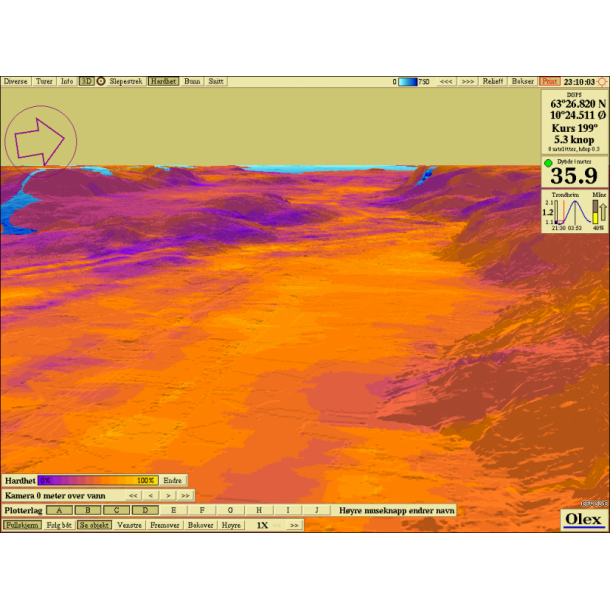The width and height of the screenshot is (610, 610).
Task: Click the Endre button for hardness
Action: [173, 481]
